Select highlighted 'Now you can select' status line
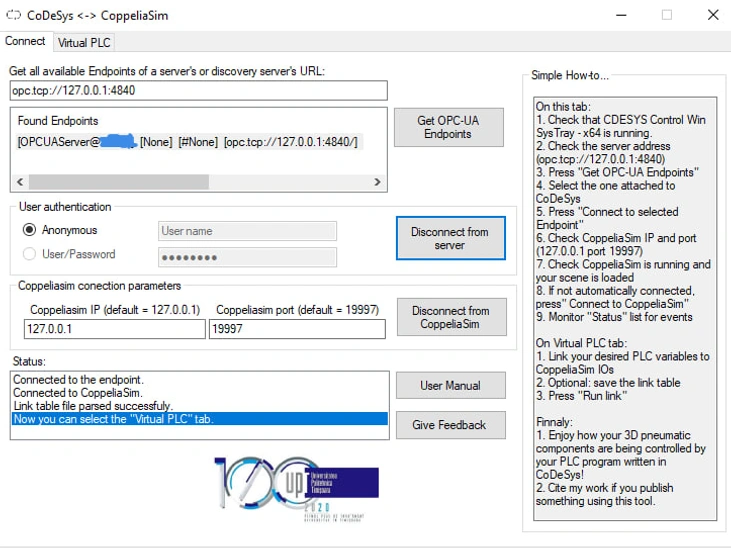This screenshot has height=548, width=731. point(200,419)
